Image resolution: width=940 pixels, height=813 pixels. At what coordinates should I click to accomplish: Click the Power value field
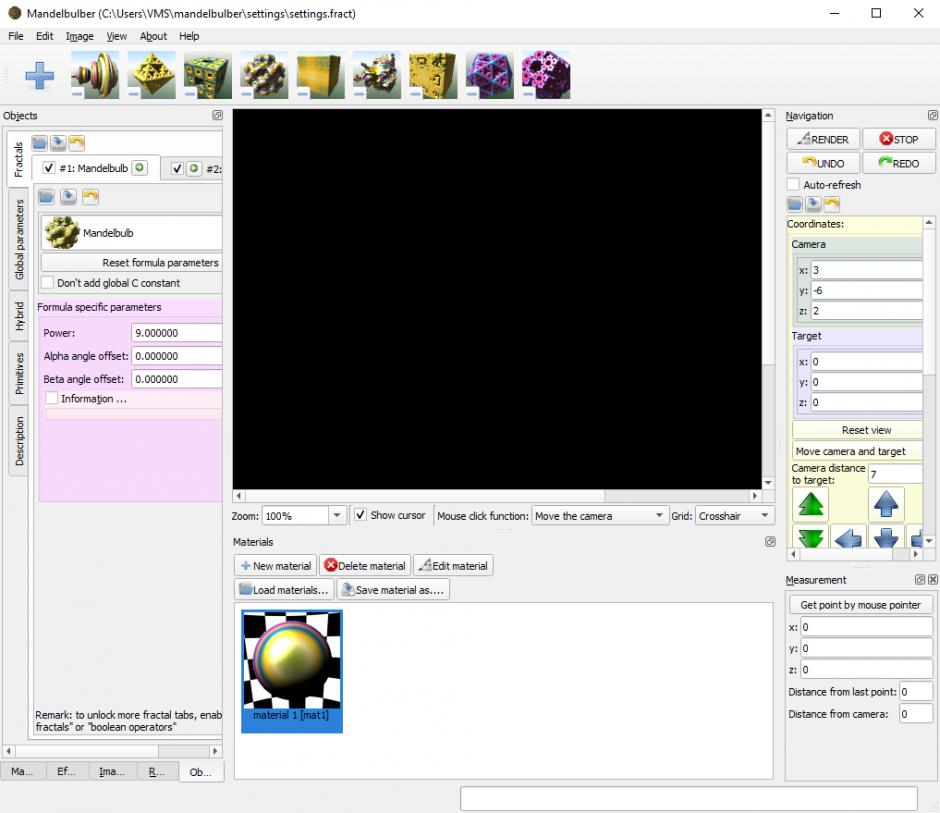pos(177,333)
